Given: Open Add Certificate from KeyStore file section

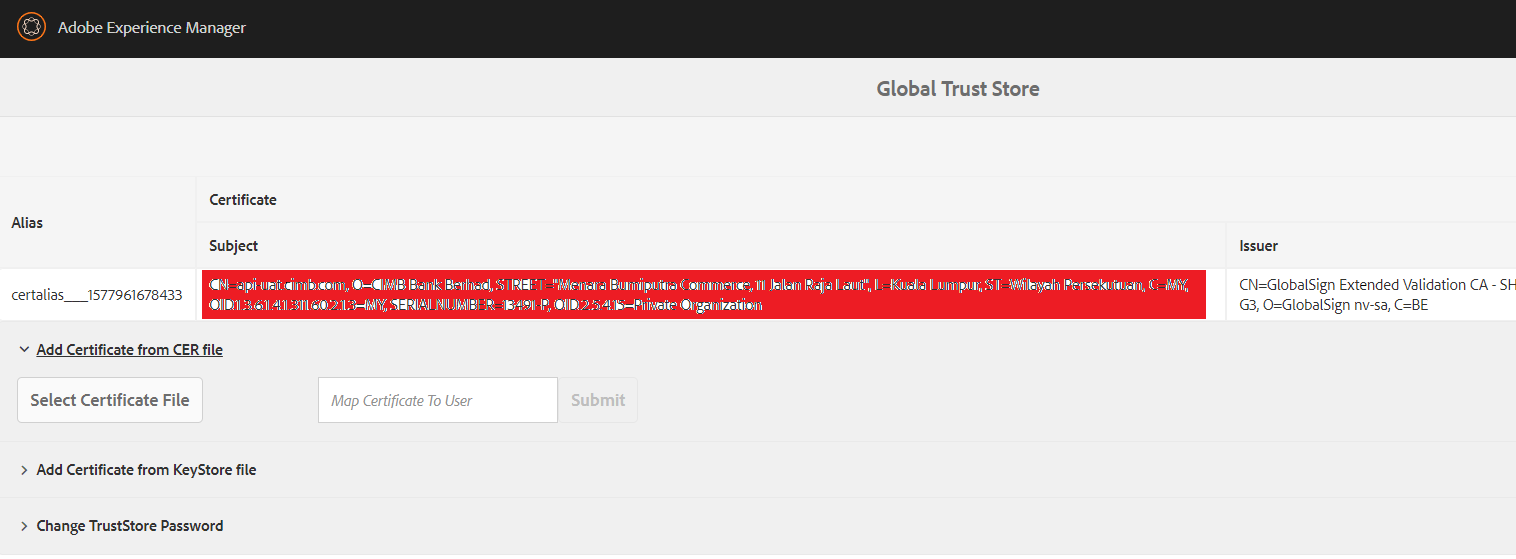Looking at the screenshot, I should [x=147, y=470].
